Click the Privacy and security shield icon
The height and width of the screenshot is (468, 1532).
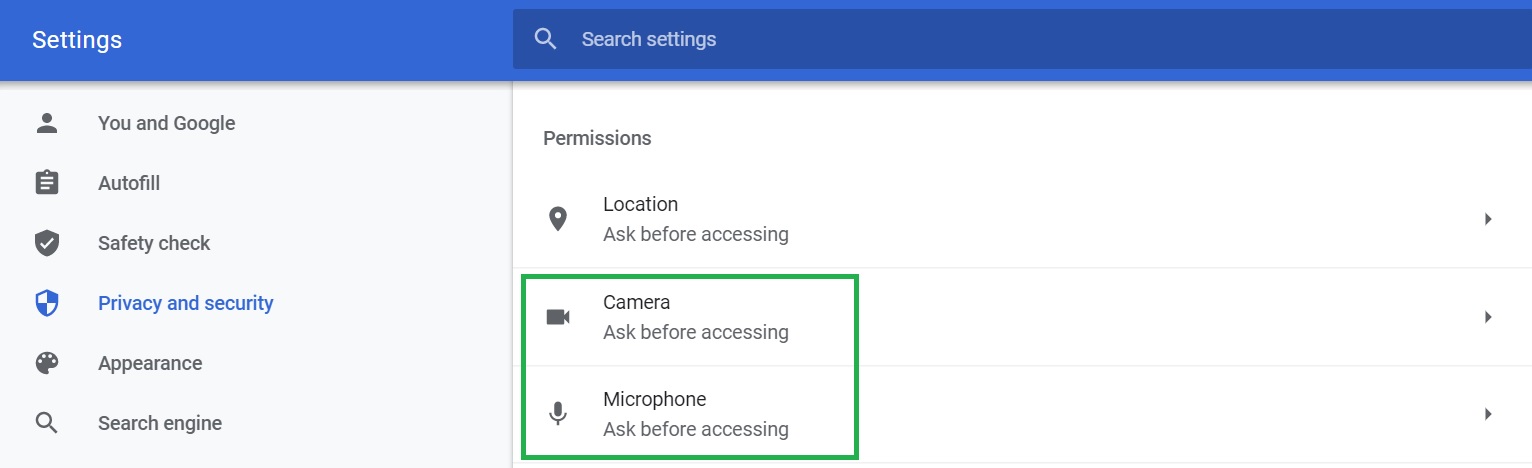coord(47,303)
